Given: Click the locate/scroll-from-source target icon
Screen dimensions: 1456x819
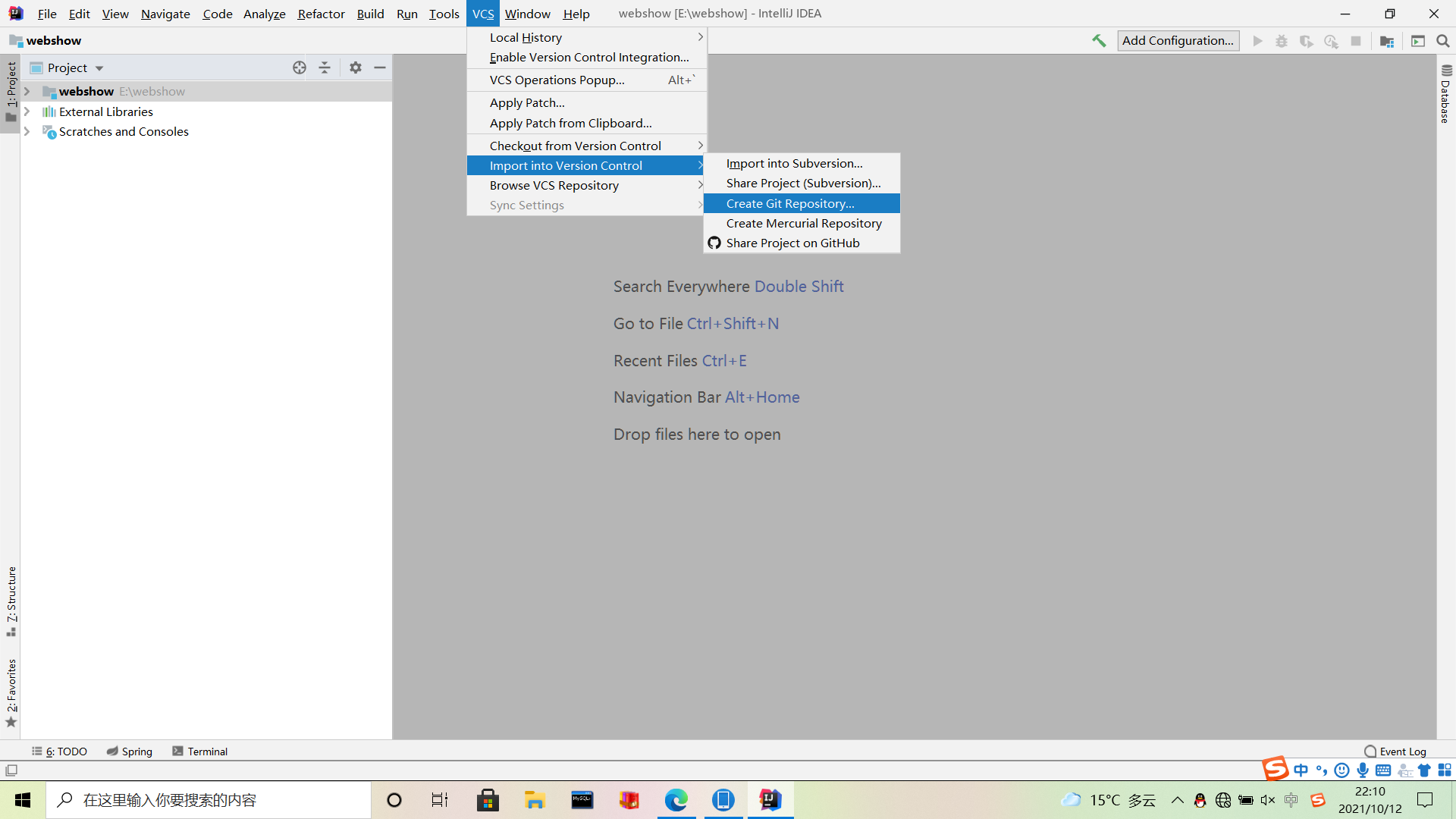Looking at the screenshot, I should click(300, 67).
